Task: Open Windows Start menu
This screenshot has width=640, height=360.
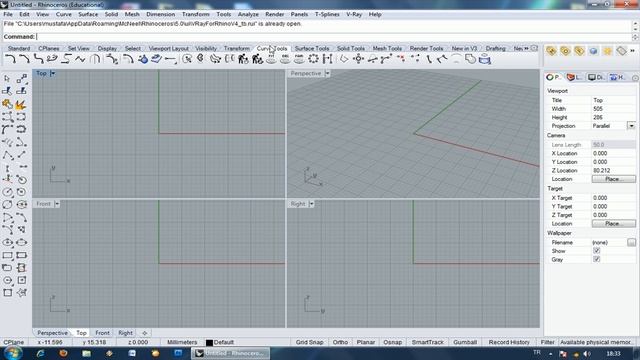Action: coord(13,353)
